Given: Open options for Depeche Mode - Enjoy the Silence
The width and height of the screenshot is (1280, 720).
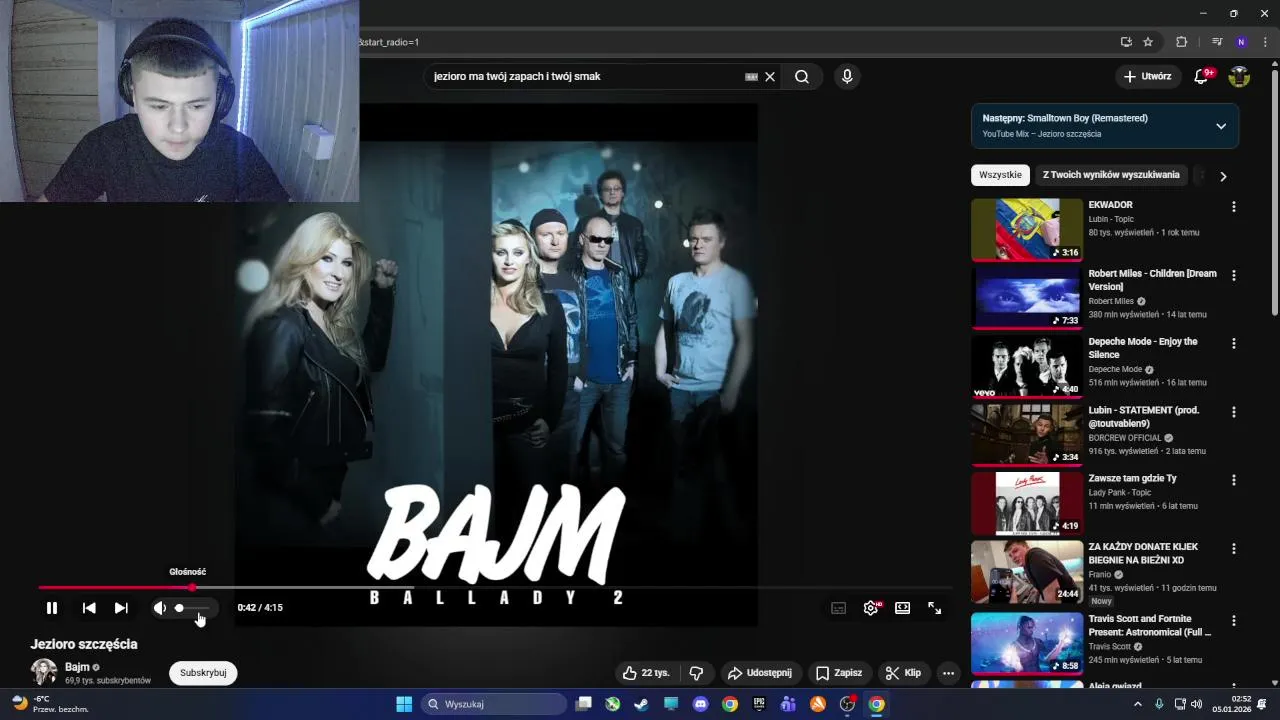Looking at the screenshot, I should pos(1234,343).
